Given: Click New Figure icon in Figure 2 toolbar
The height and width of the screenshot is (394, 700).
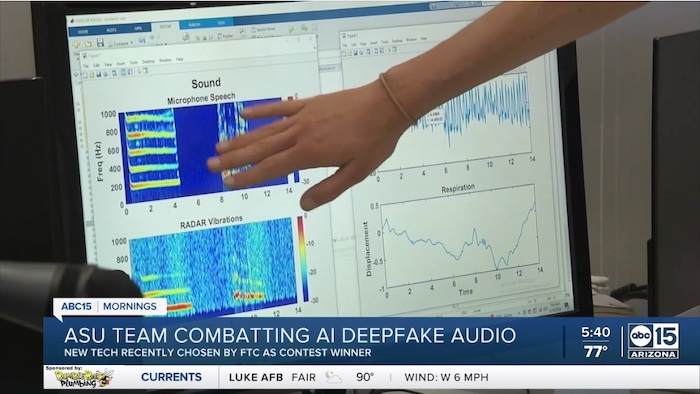Looking at the screenshot, I should 345,54.
